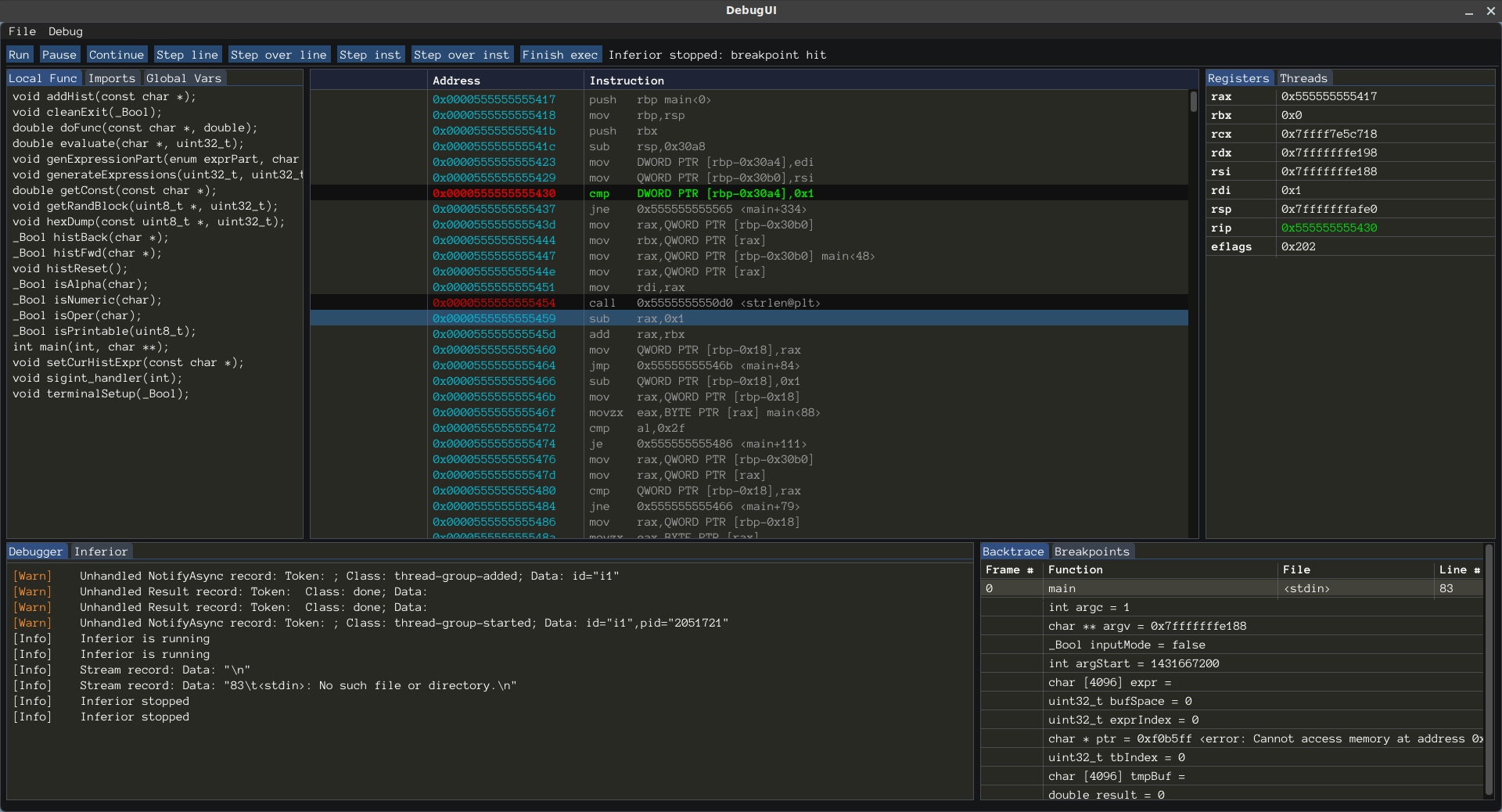Click variable int argc = 1
1502x812 pixels.
(x=1089, y=607)
